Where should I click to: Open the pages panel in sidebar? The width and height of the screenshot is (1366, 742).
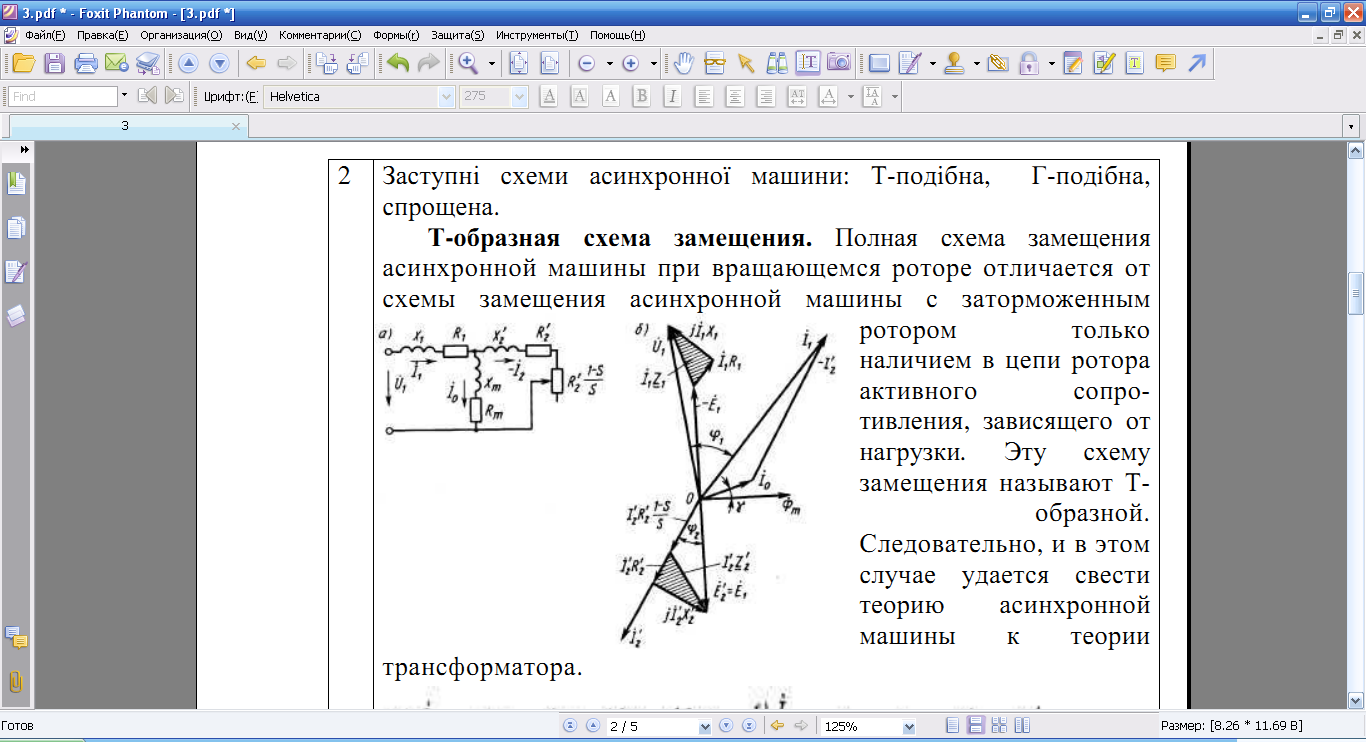click(16, 228)
